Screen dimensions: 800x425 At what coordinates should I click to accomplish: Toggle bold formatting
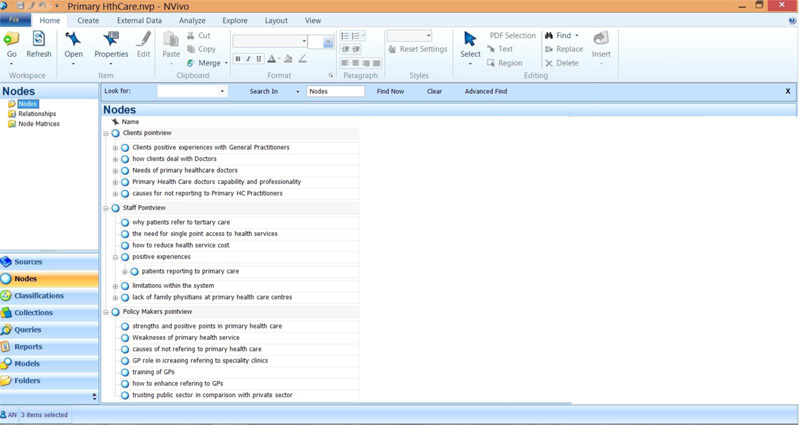[x=238, y=60]
